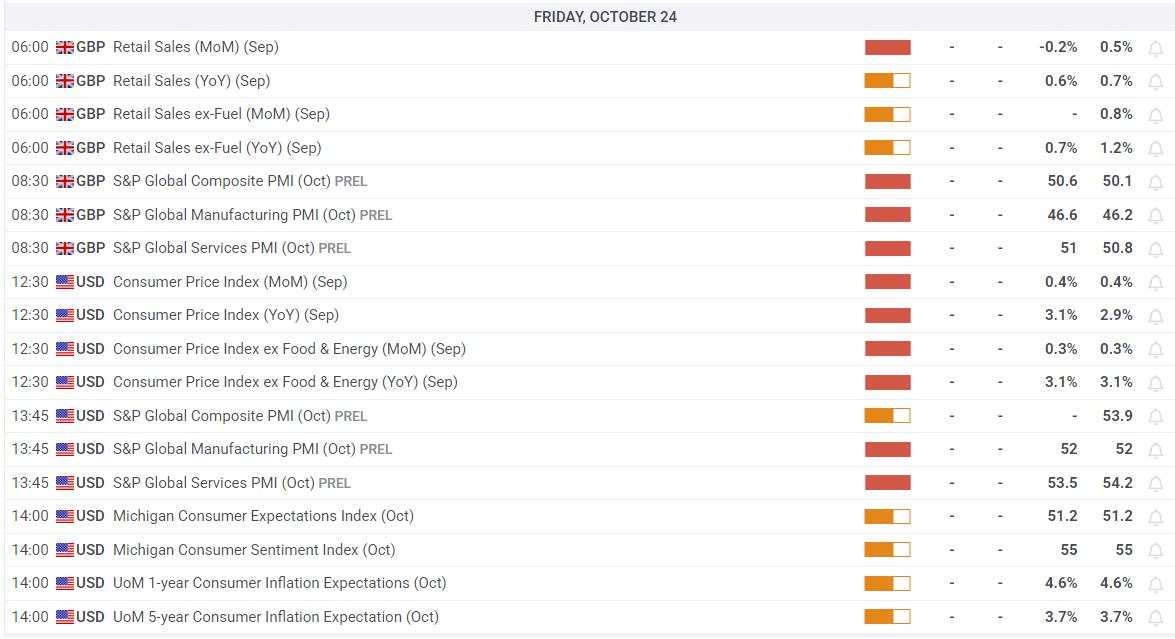1175x639 pixels.
Task: Open Retail Sales (MoM) (Sep) event
Action: (x=195, y=47)
